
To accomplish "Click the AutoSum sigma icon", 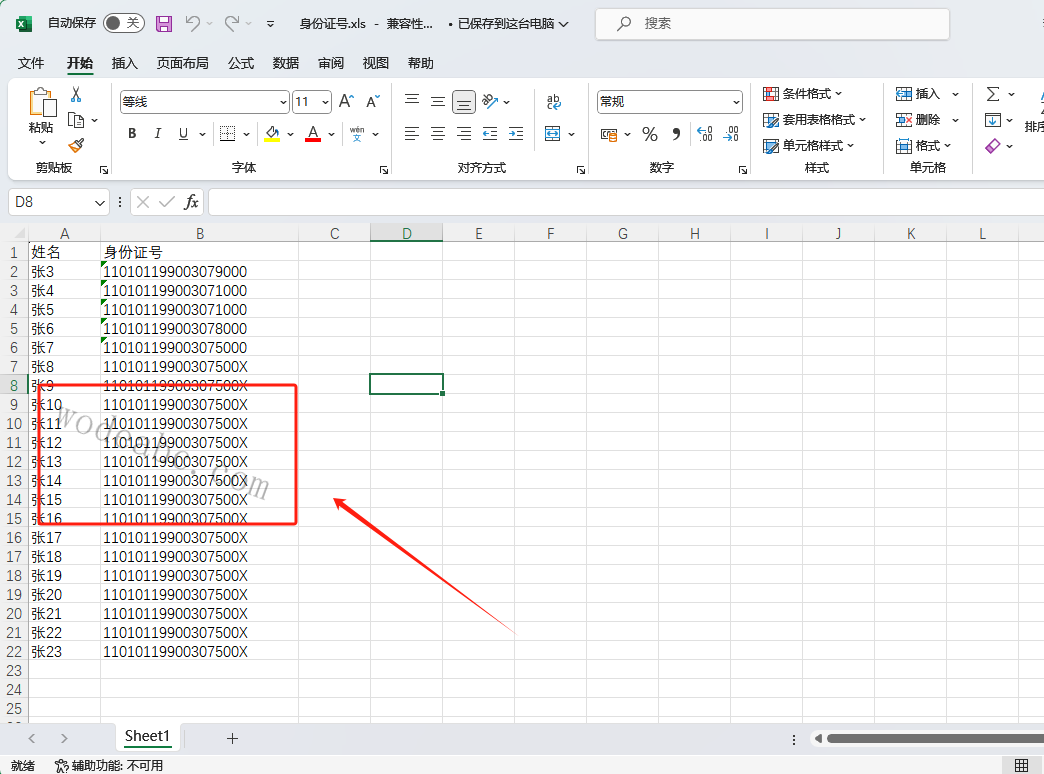I will 993,94.
